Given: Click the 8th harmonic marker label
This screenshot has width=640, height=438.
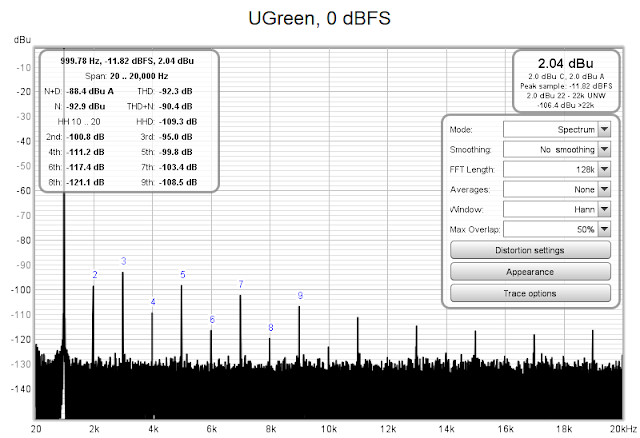Looking at the screenshot, I should [271, 328].
